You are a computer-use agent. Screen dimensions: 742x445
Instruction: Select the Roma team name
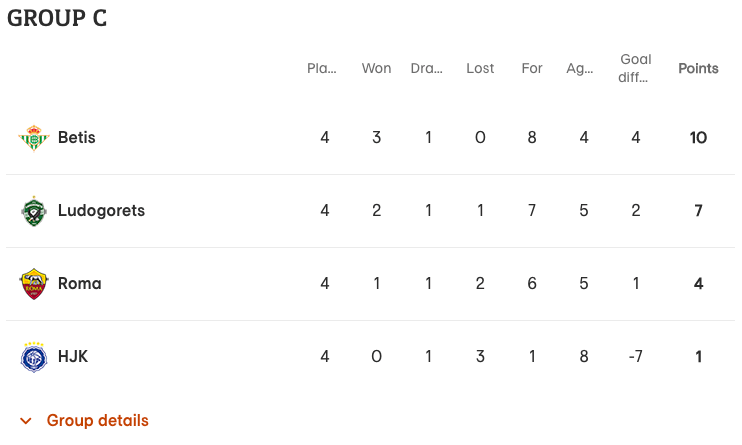tap(79, 284)
